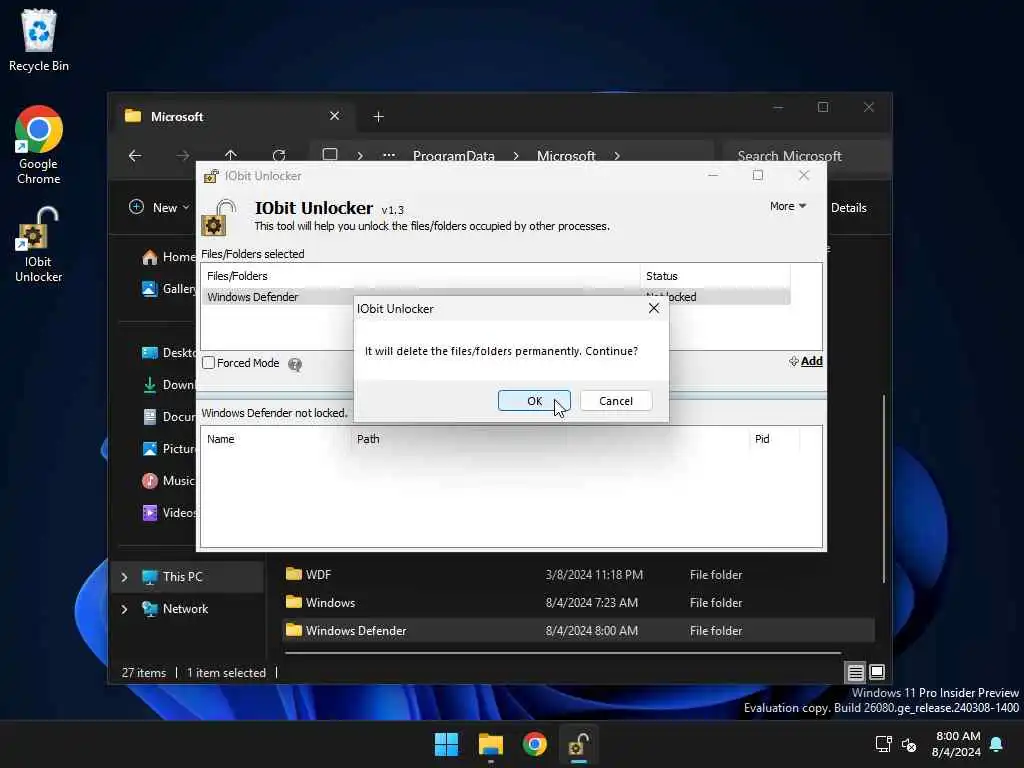The image size is (1024, 768).
Task: Select IObit Unlocker desktop shortcut
Action: point(39,245)
